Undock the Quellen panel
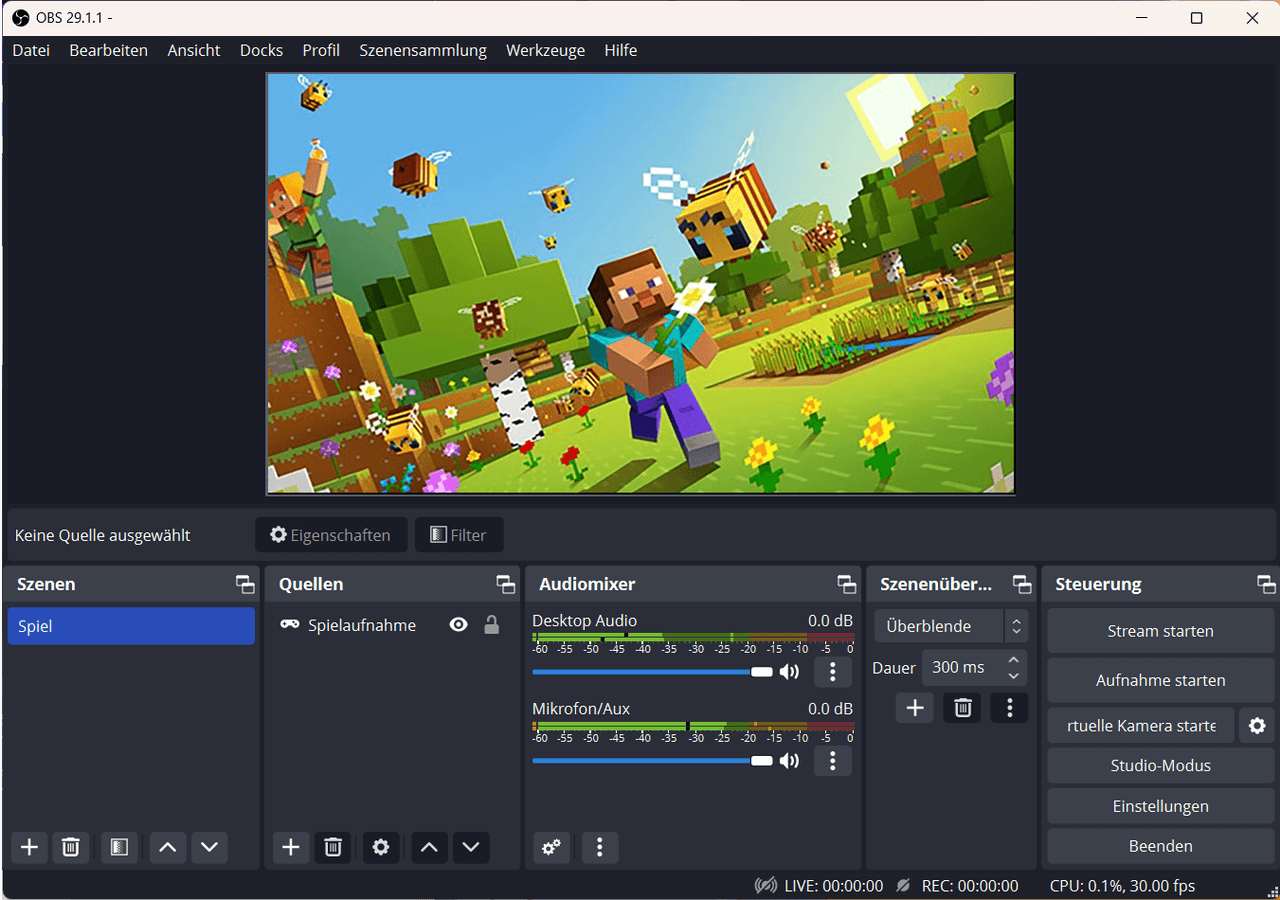The width and height of the screenshot is (1280, 900). click(x=507, y=584)
